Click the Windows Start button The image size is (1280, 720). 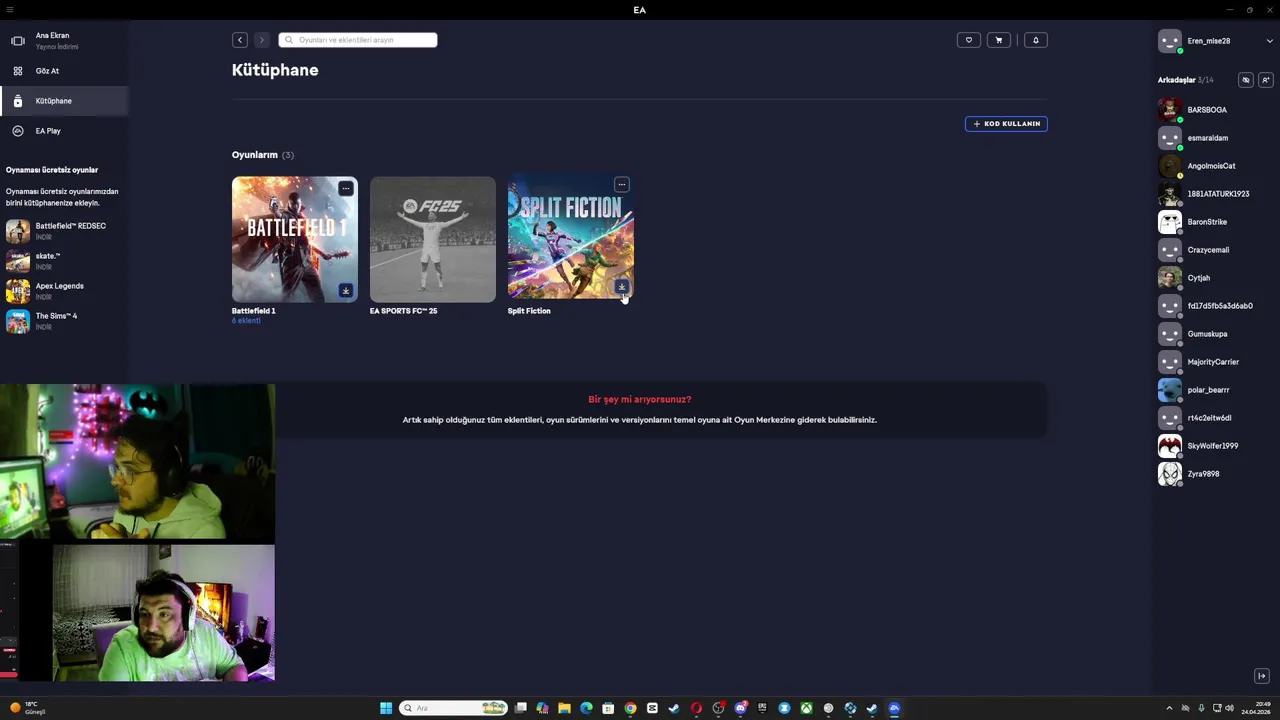coord(386,708)
